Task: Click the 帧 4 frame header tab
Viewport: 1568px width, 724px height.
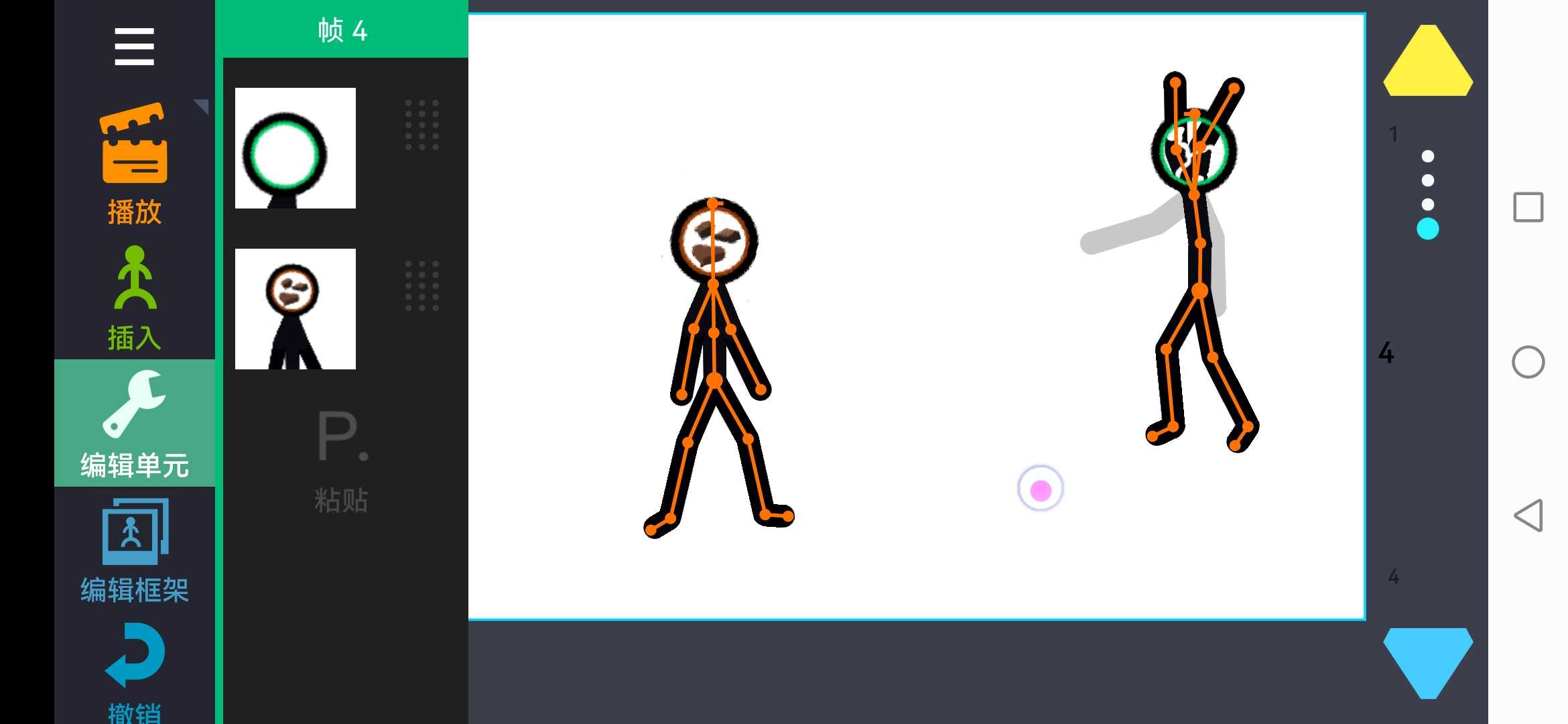Action: click(342, 30)
